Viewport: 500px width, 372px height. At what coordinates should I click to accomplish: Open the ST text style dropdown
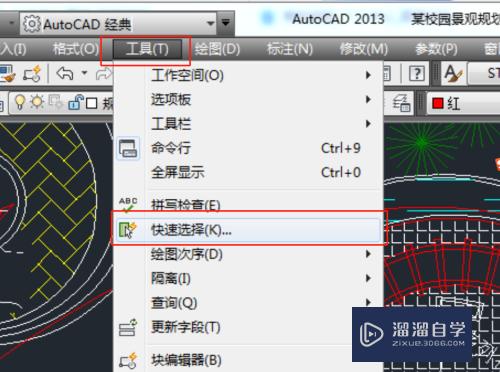pyautogui.click(x=485, y=73)
